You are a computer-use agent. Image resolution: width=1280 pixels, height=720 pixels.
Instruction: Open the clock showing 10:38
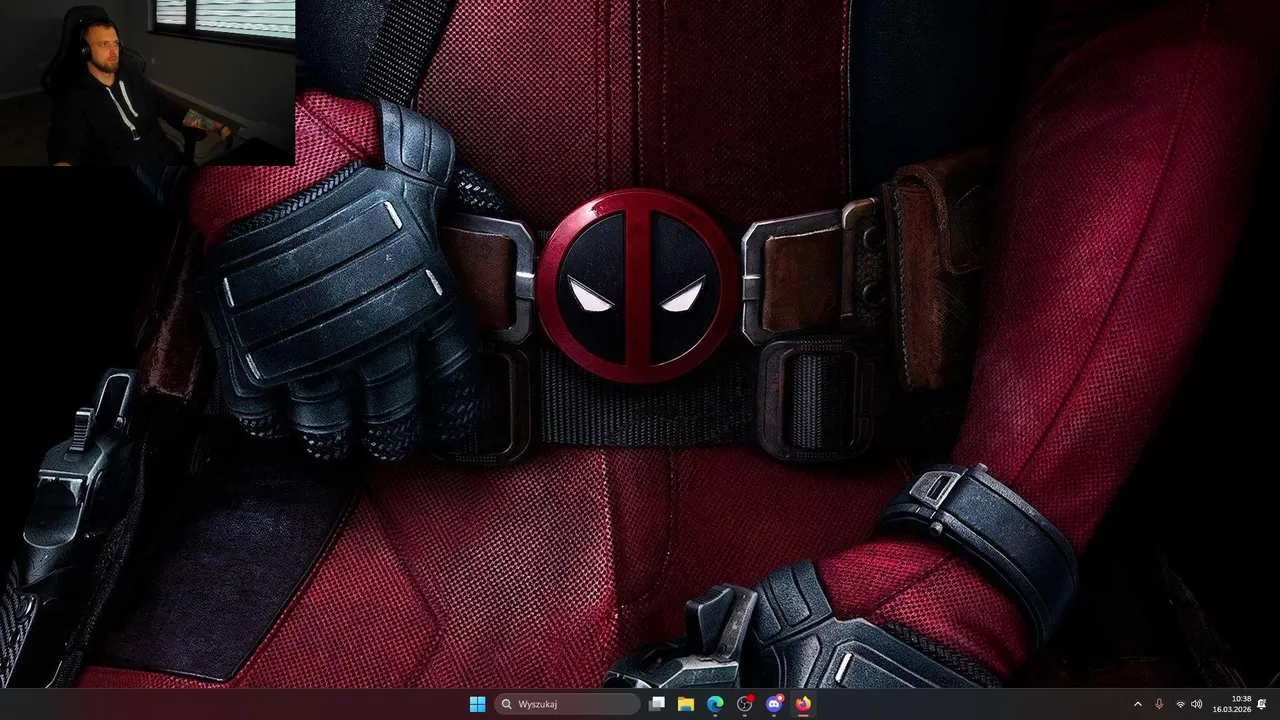1232,704
